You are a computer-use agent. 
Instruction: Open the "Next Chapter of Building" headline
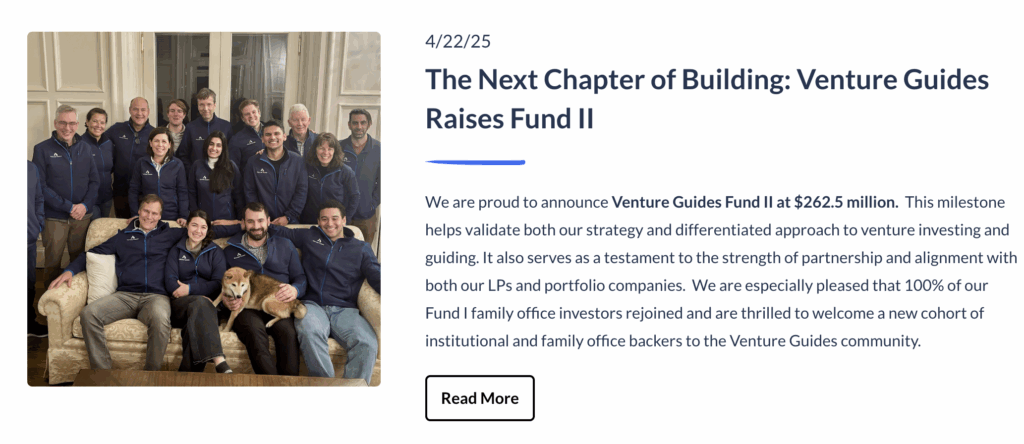pos(707,99)
